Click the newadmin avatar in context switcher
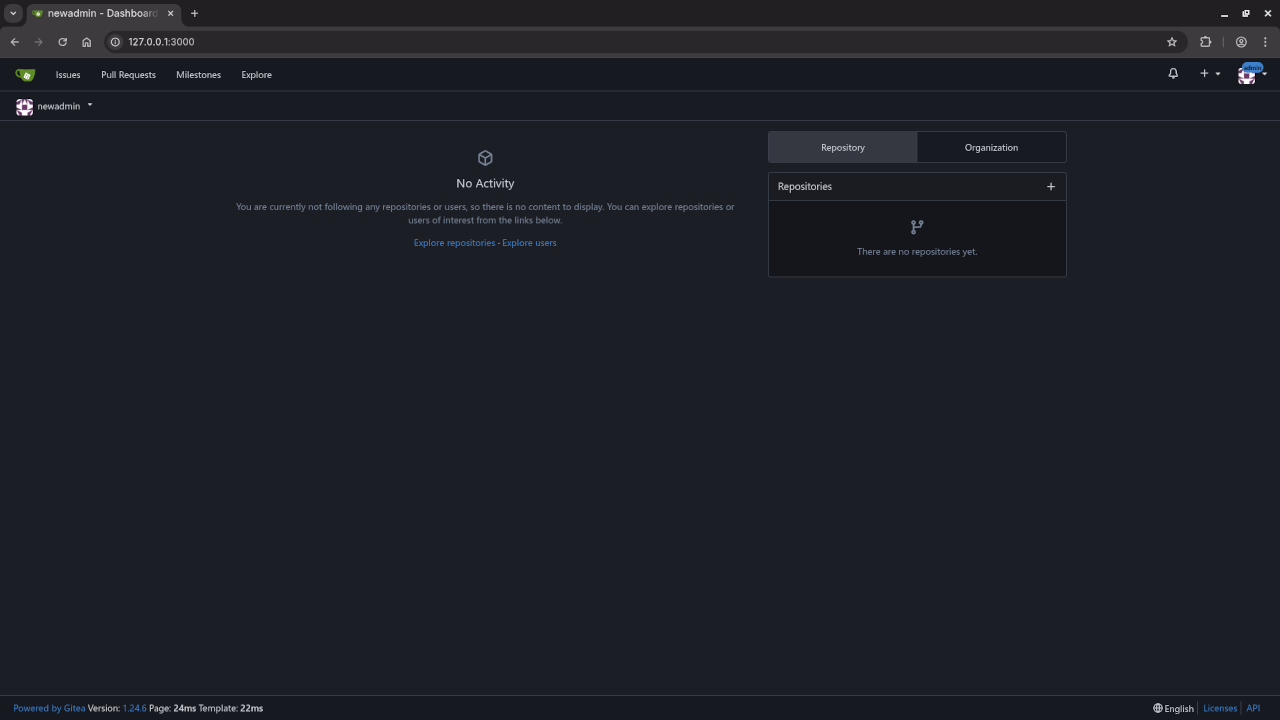This screenshot has width=1280, height=720. [24, 106]
